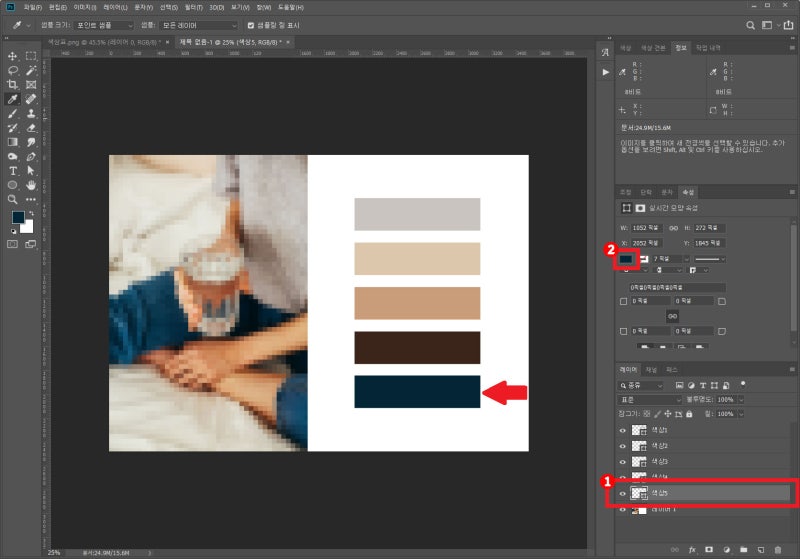The width and height of the screenshot is (800, 559).
Task: Select the Ellipse shape tool
Action: point(13,185)
